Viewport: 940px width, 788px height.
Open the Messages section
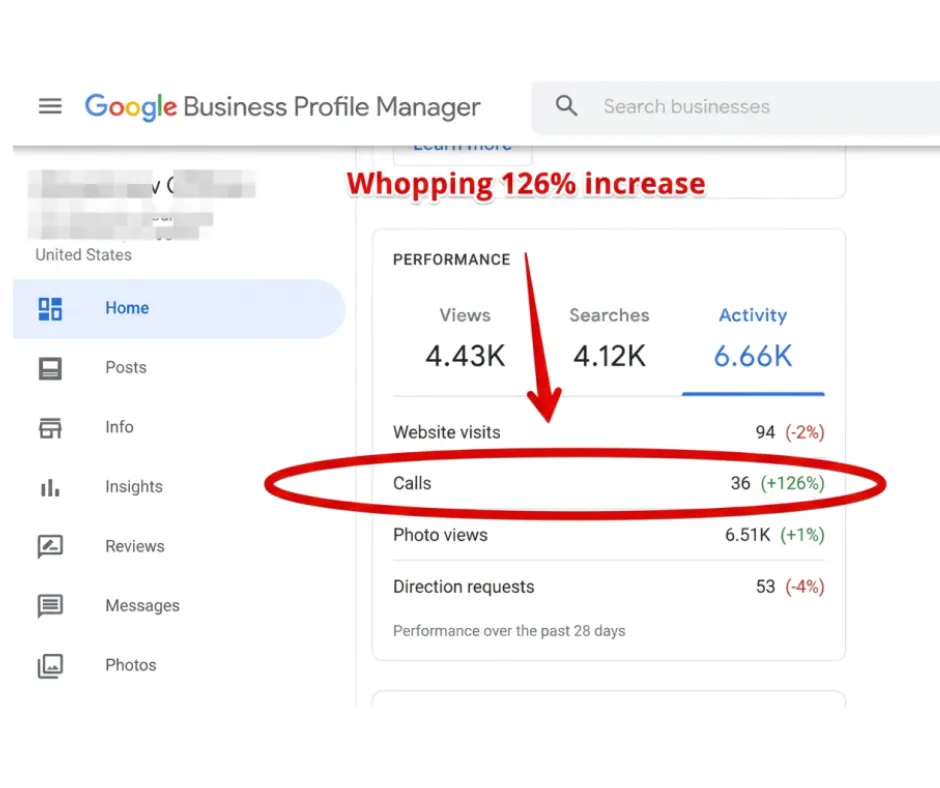click(143, 606)
